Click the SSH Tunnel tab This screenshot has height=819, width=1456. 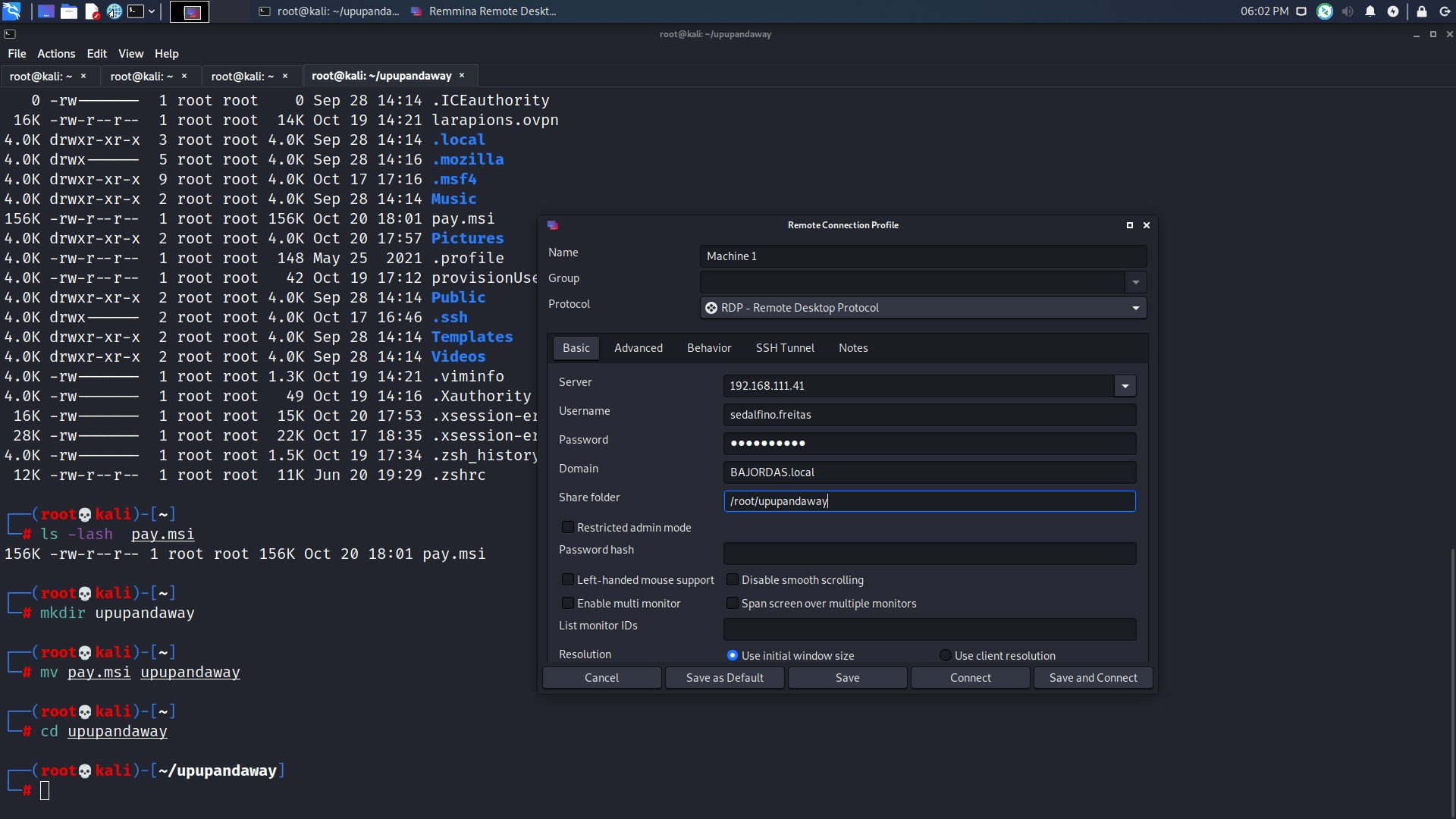click(783, 347)
